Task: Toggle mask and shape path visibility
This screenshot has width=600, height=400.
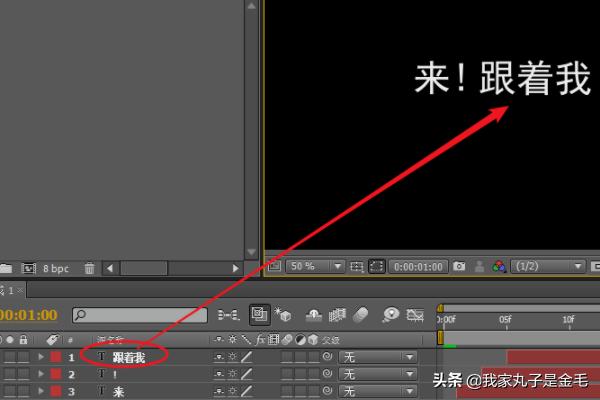Action: coord(377,266)
